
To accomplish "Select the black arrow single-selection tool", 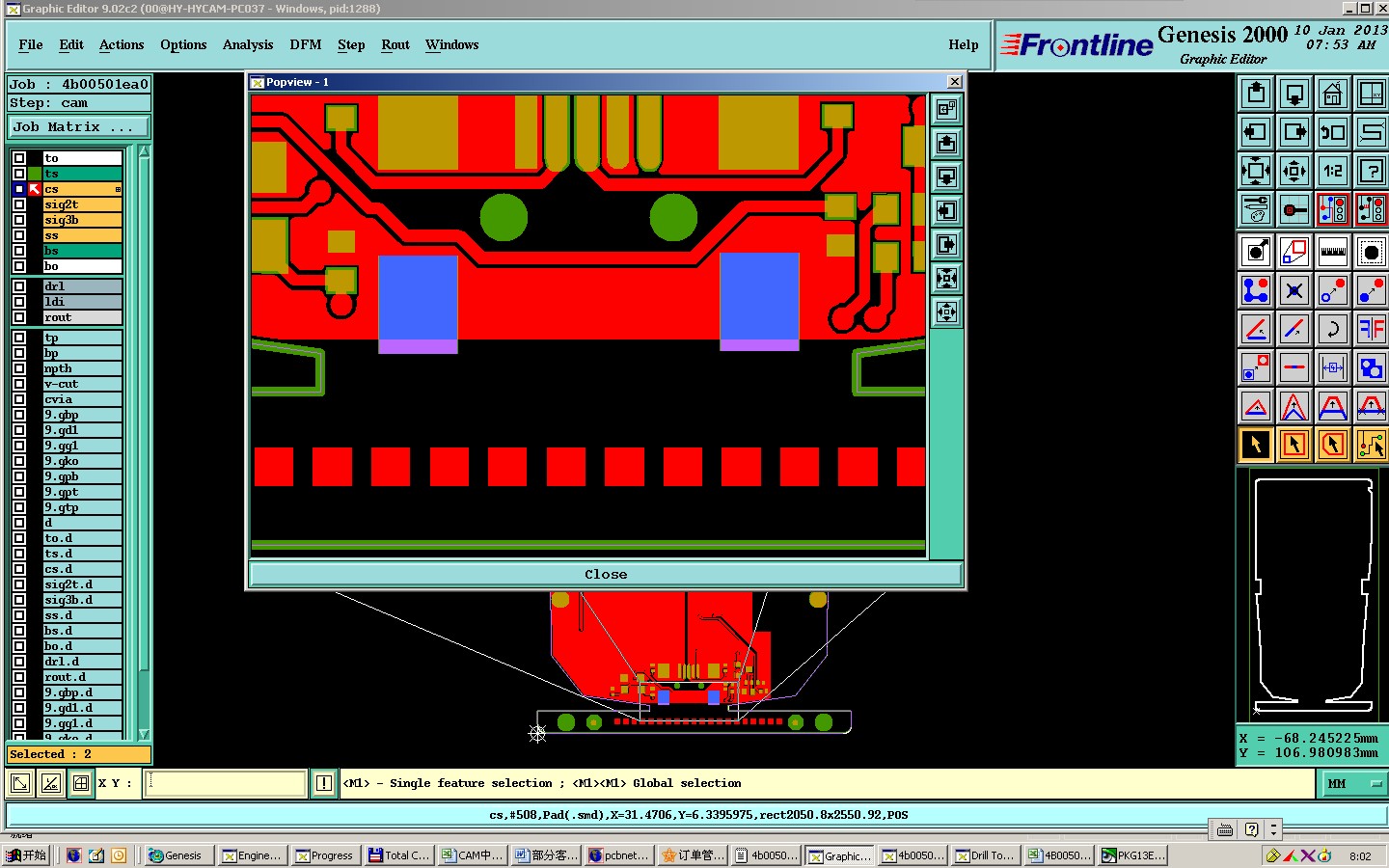I will (x=1256, y=445).
